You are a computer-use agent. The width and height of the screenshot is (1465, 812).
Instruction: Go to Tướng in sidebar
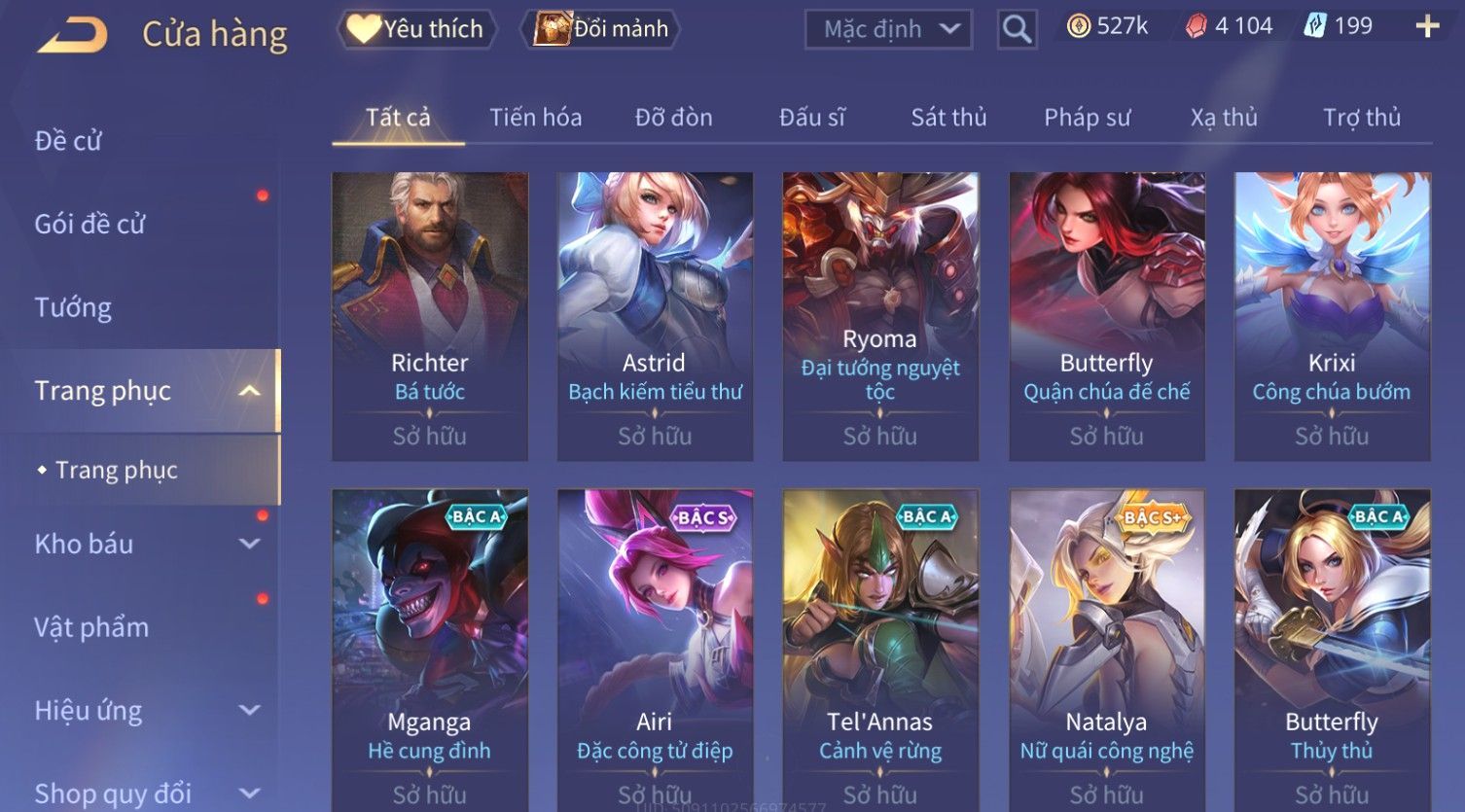click(x=73, y=307)
